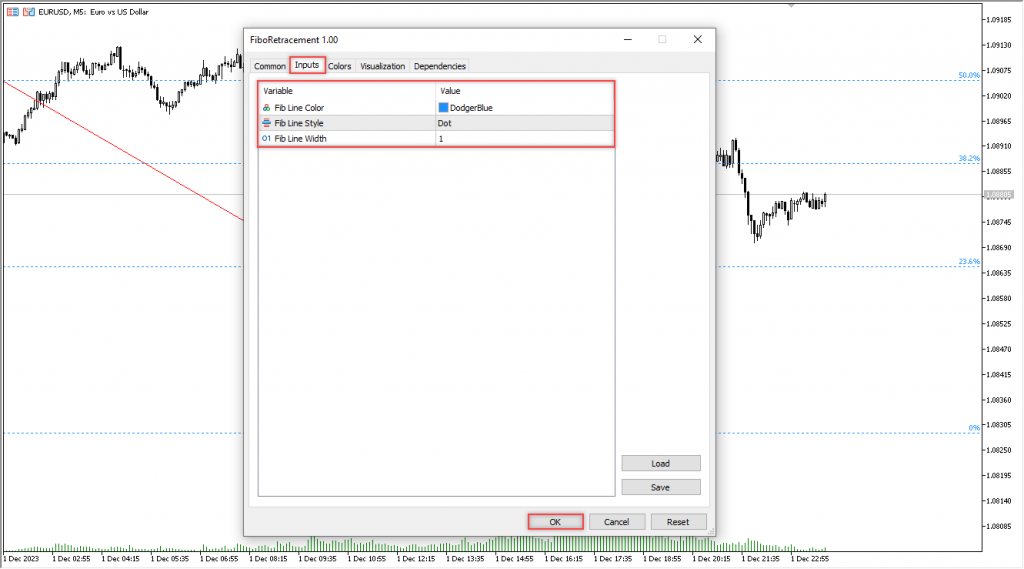This screenshot has height=569, width=1024.
Task: Open the Visualization tab
Action: click(383, 66)
